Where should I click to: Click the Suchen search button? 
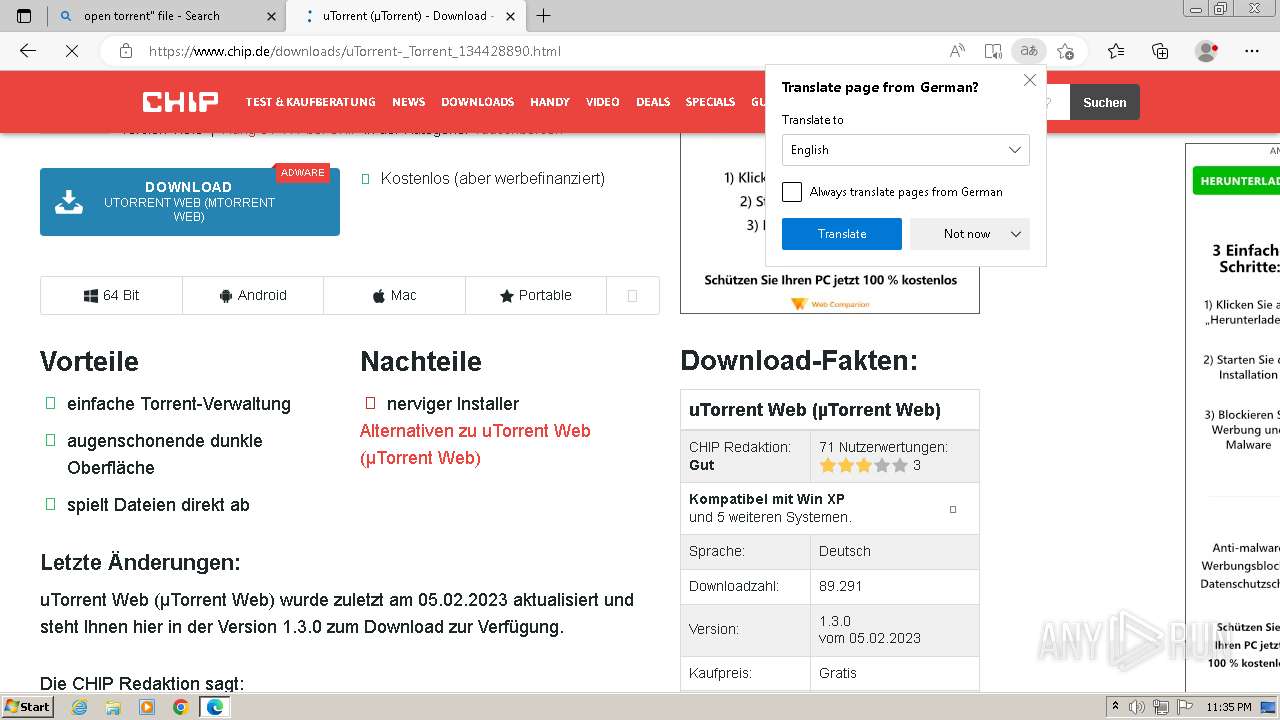click(1104, 102)
